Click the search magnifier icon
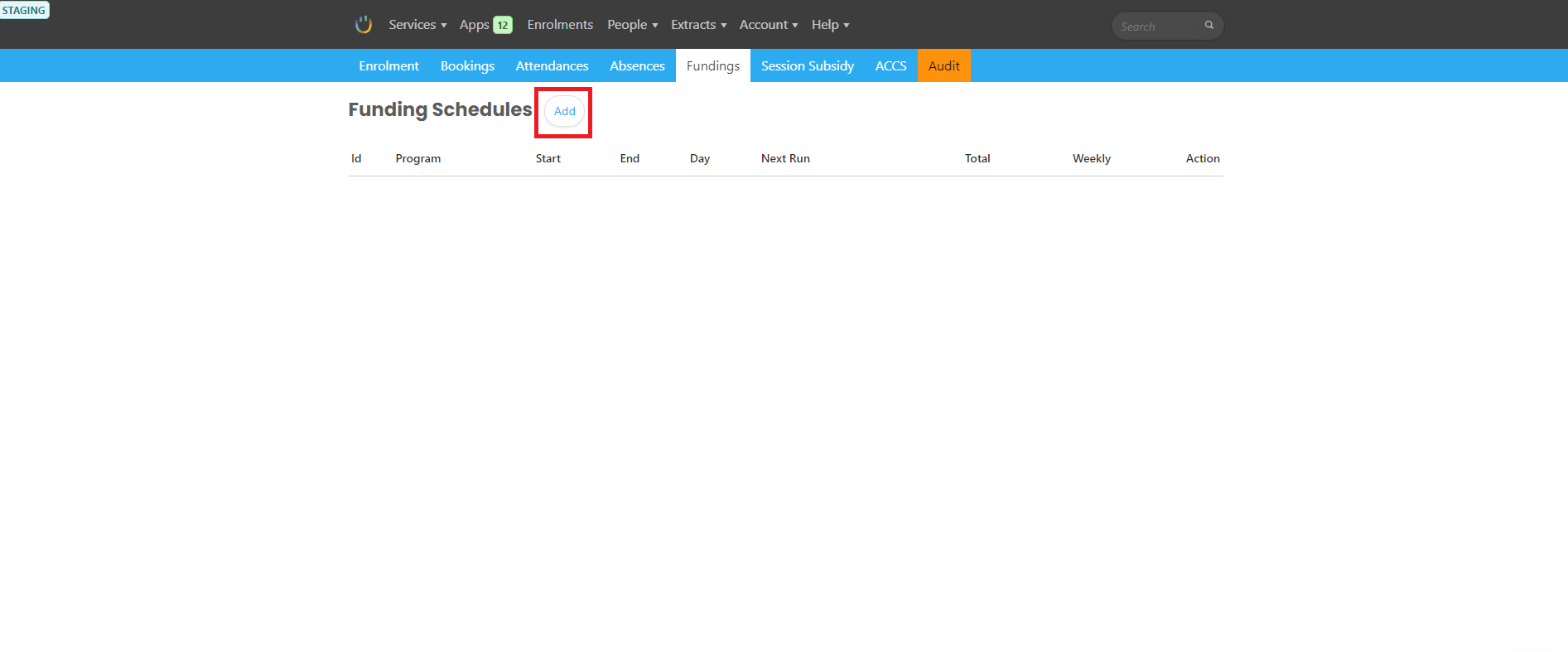The image size is (1568, 652). pyautogui.click(x=1209, y=26)
